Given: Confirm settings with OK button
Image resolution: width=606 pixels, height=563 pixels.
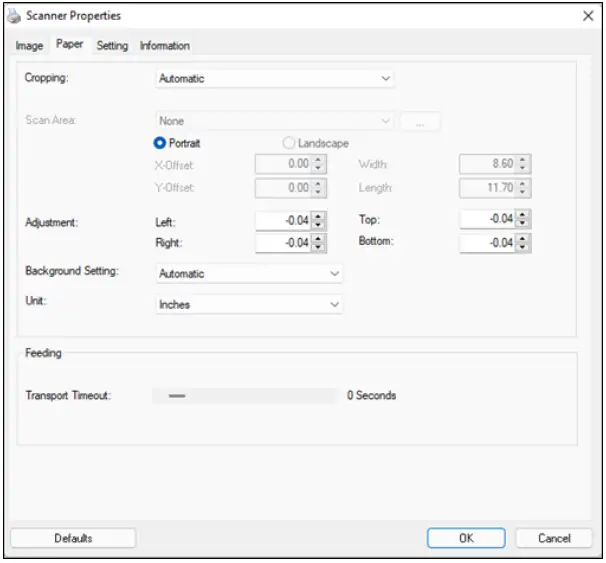Looking at the screenshot, I should pyautogui.click(x=466, y=538).
